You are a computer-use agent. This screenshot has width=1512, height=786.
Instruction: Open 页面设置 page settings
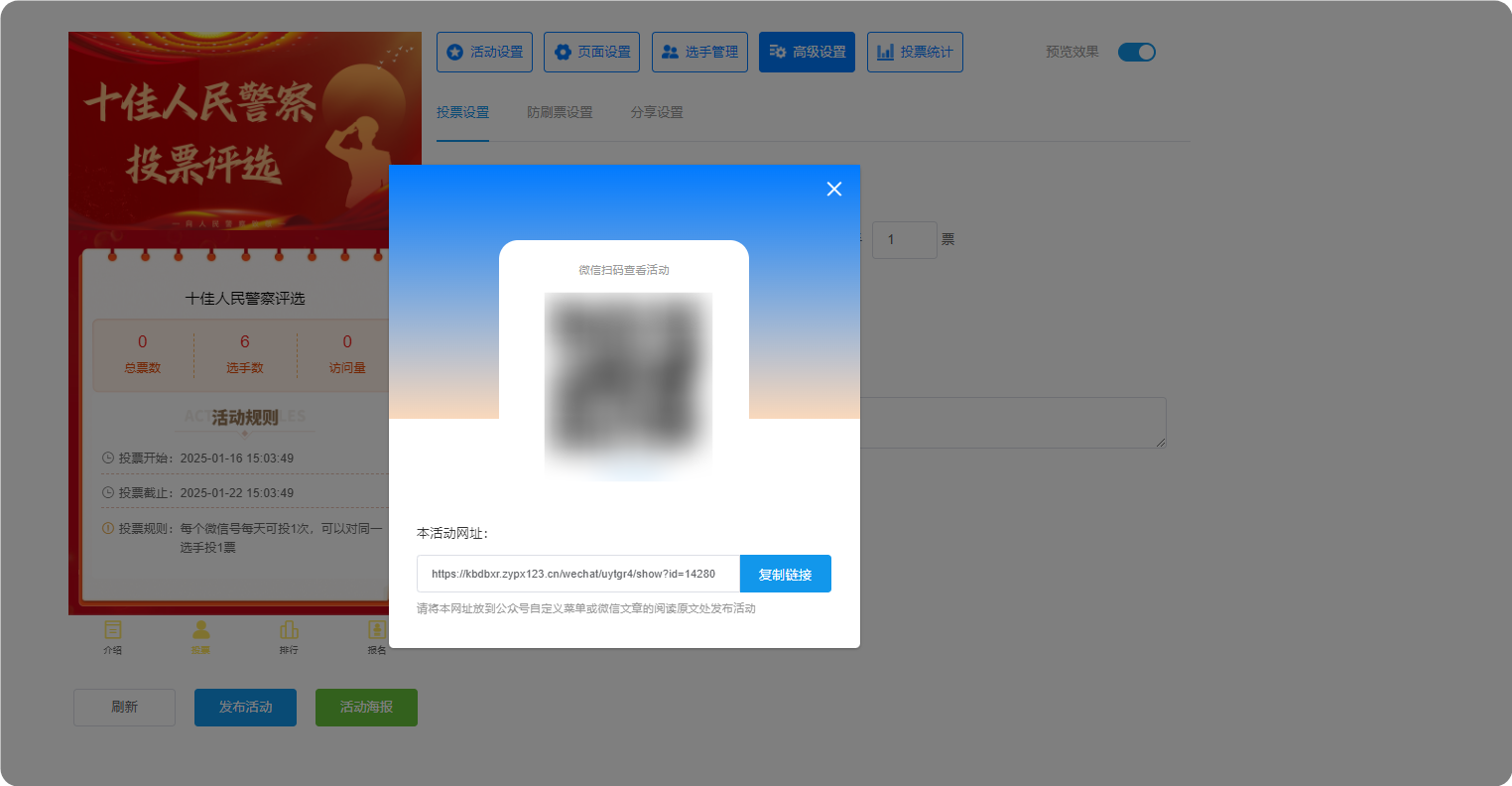591,52
